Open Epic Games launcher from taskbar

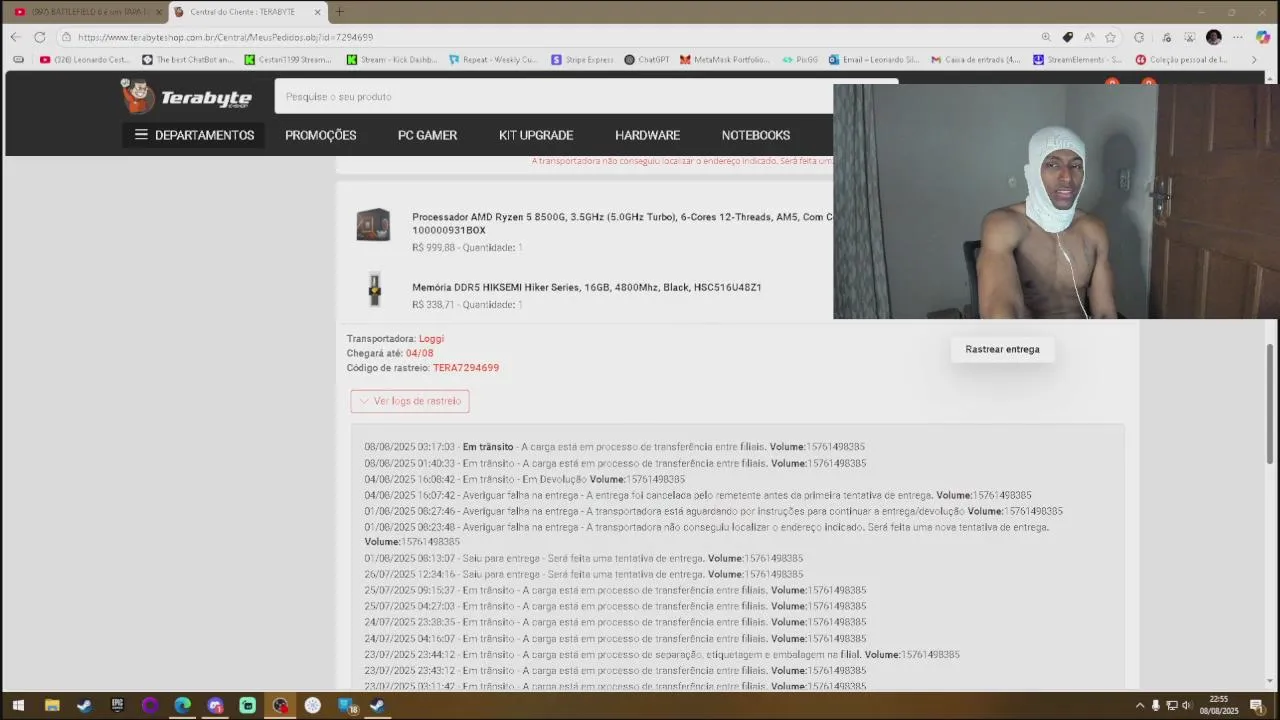coord(117,705)
